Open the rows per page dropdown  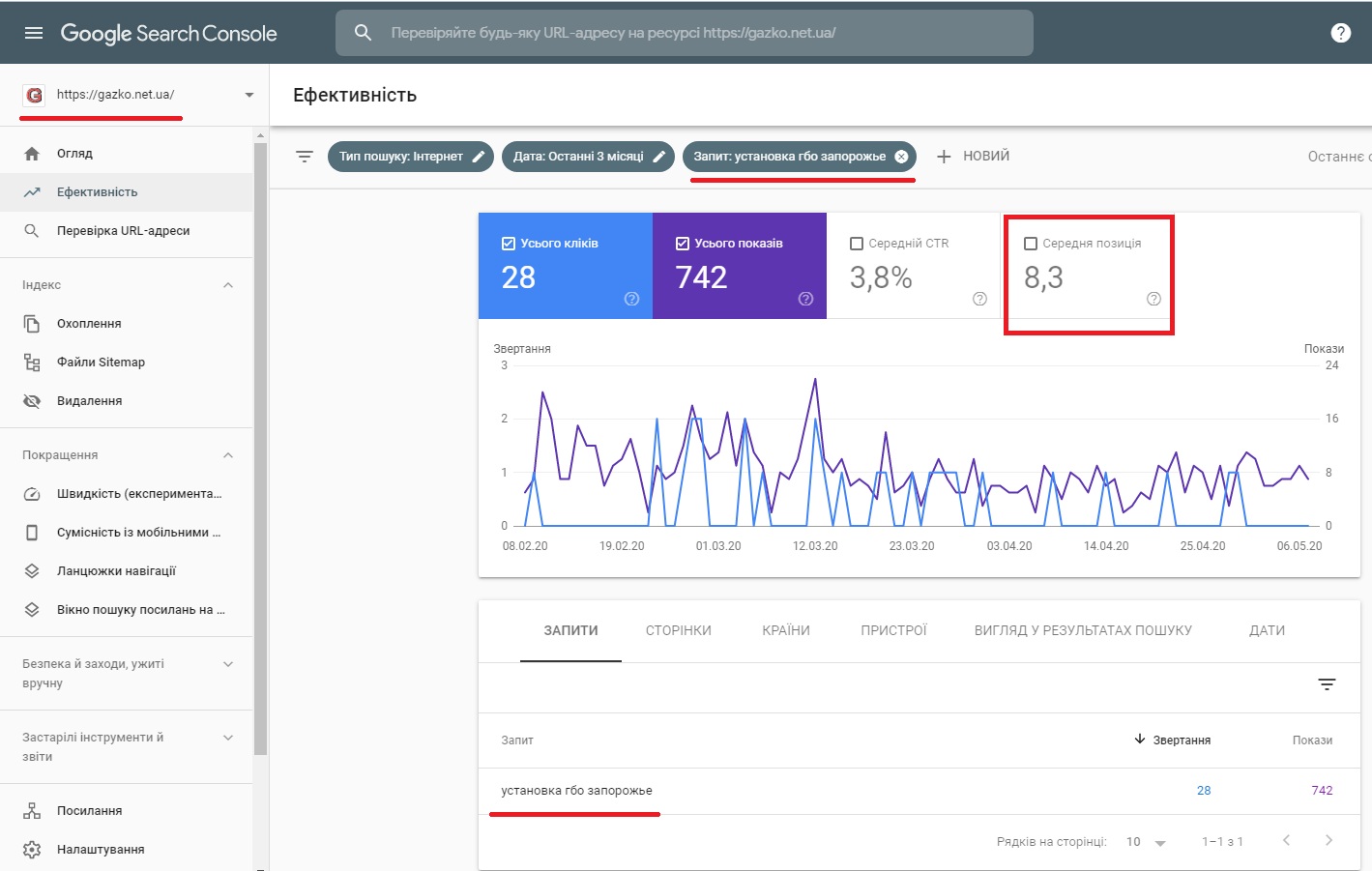click(1147, 842)
